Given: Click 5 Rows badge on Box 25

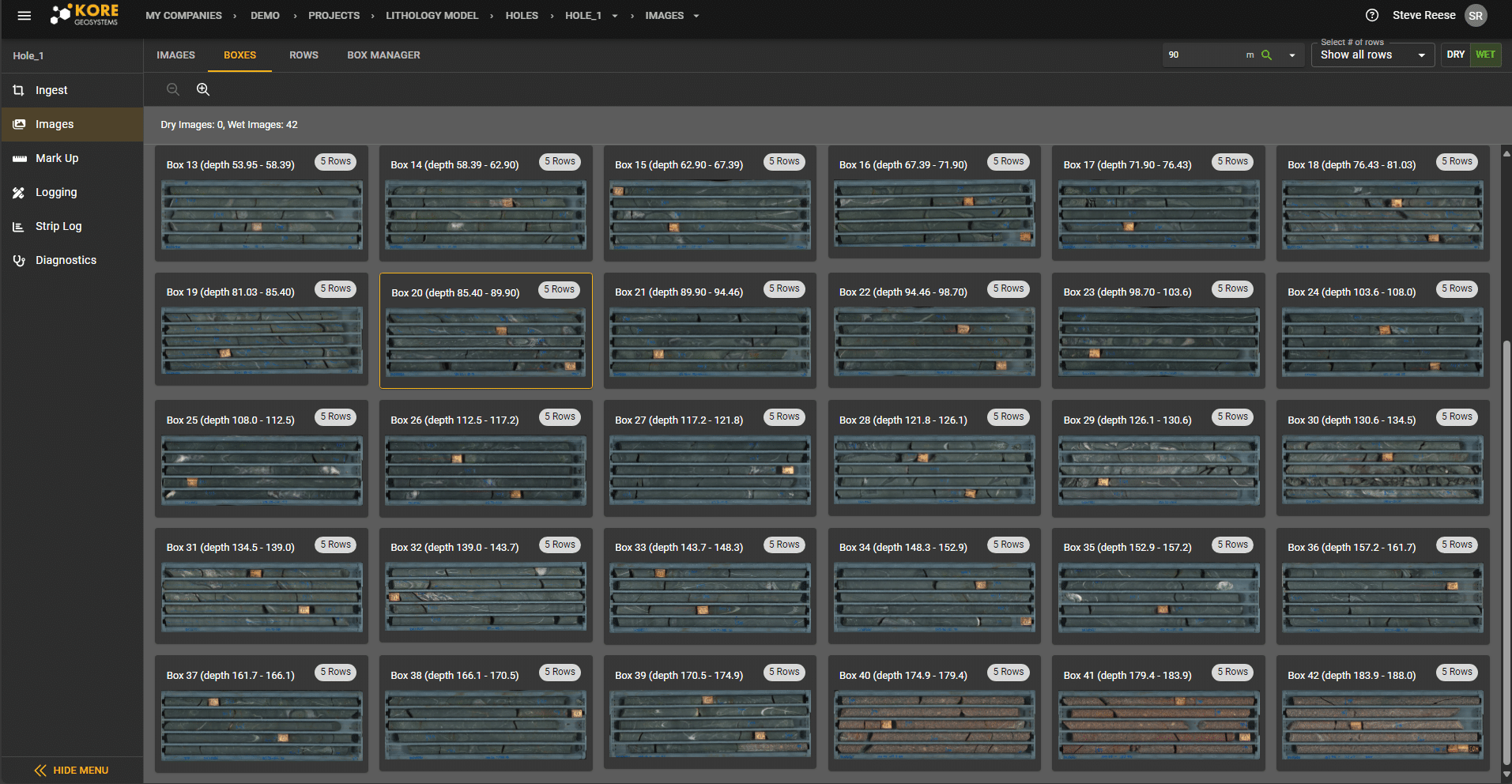Looking at the screenshot, I should [x=336, y=417].
